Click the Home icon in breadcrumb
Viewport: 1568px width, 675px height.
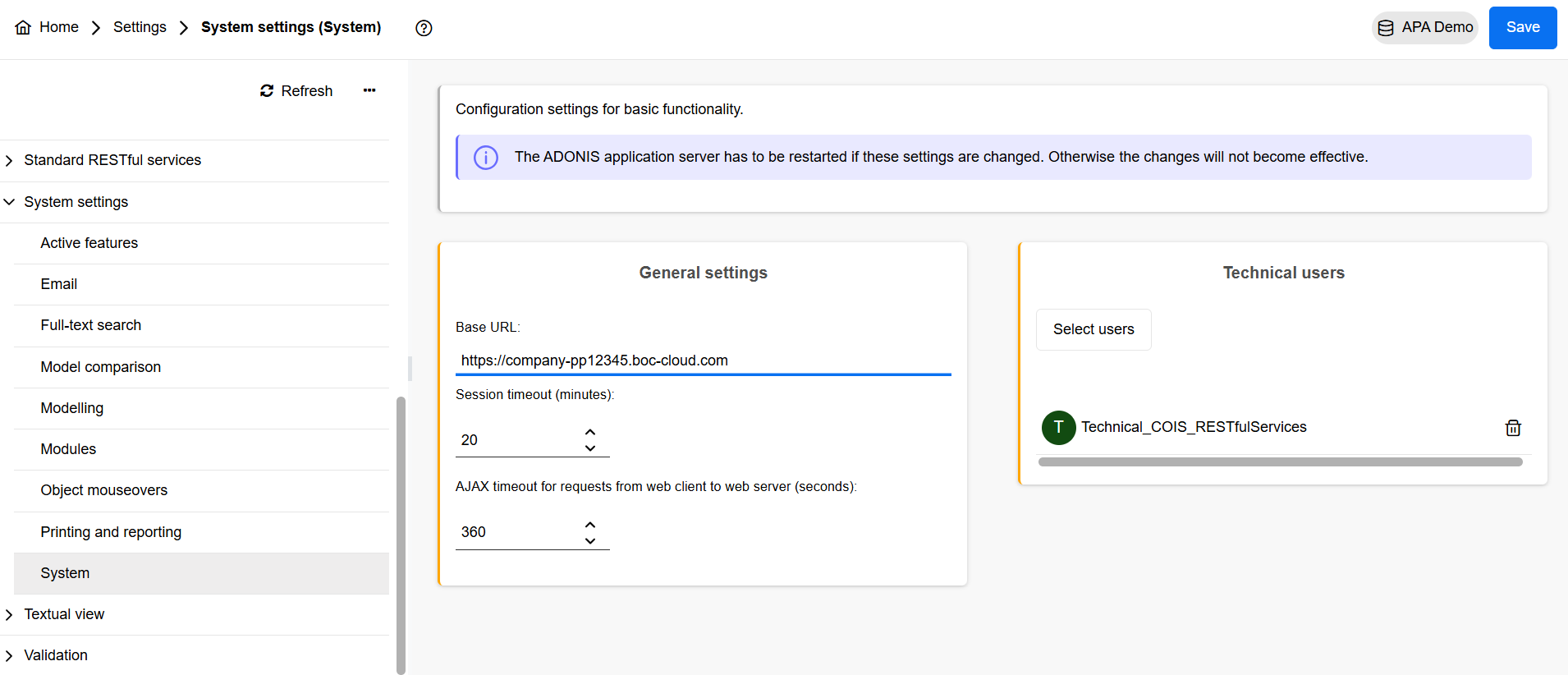(x=23, y=28)
